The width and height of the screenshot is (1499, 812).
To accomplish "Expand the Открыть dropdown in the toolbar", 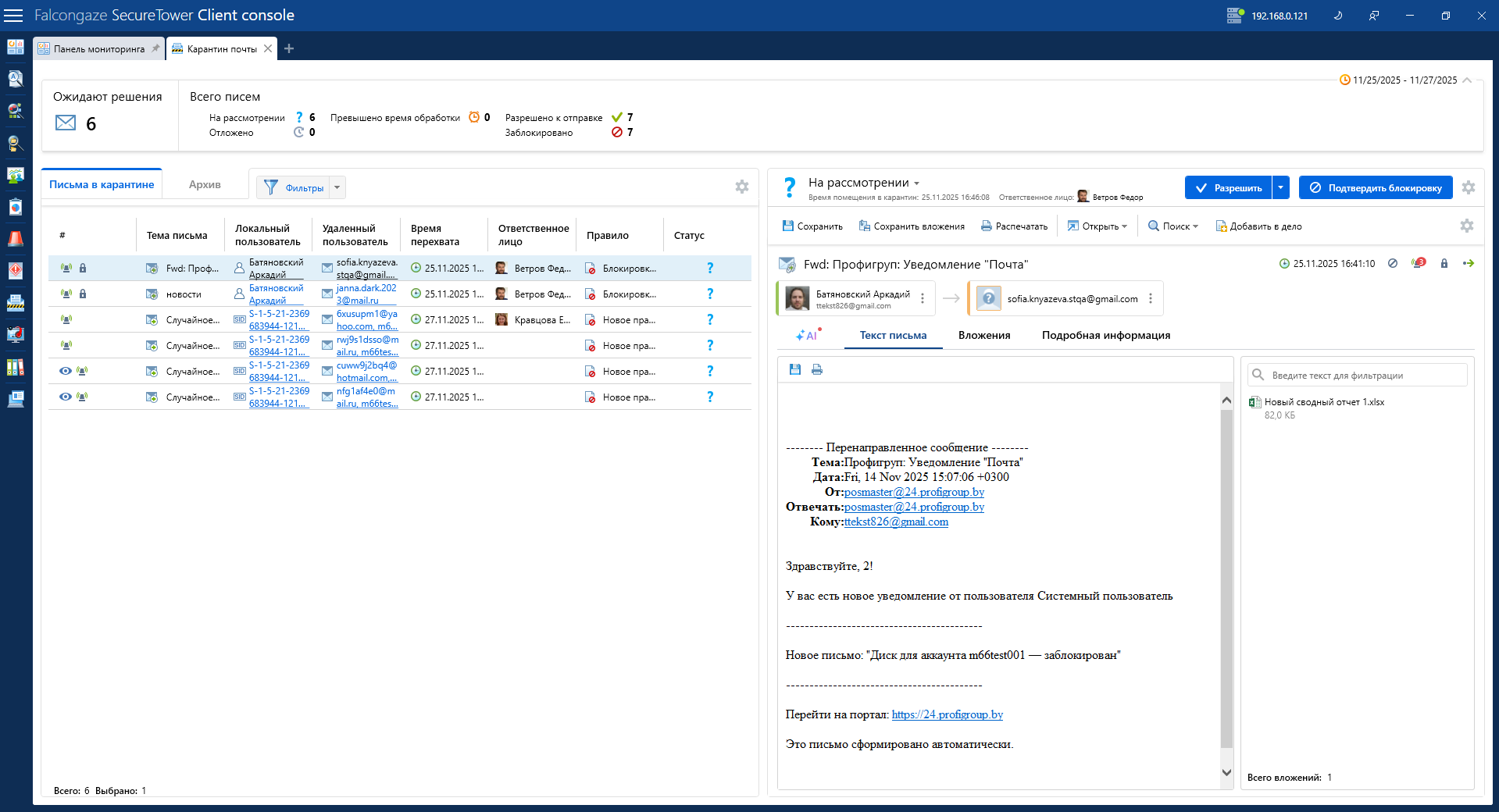I will (x=1125, y=226).
